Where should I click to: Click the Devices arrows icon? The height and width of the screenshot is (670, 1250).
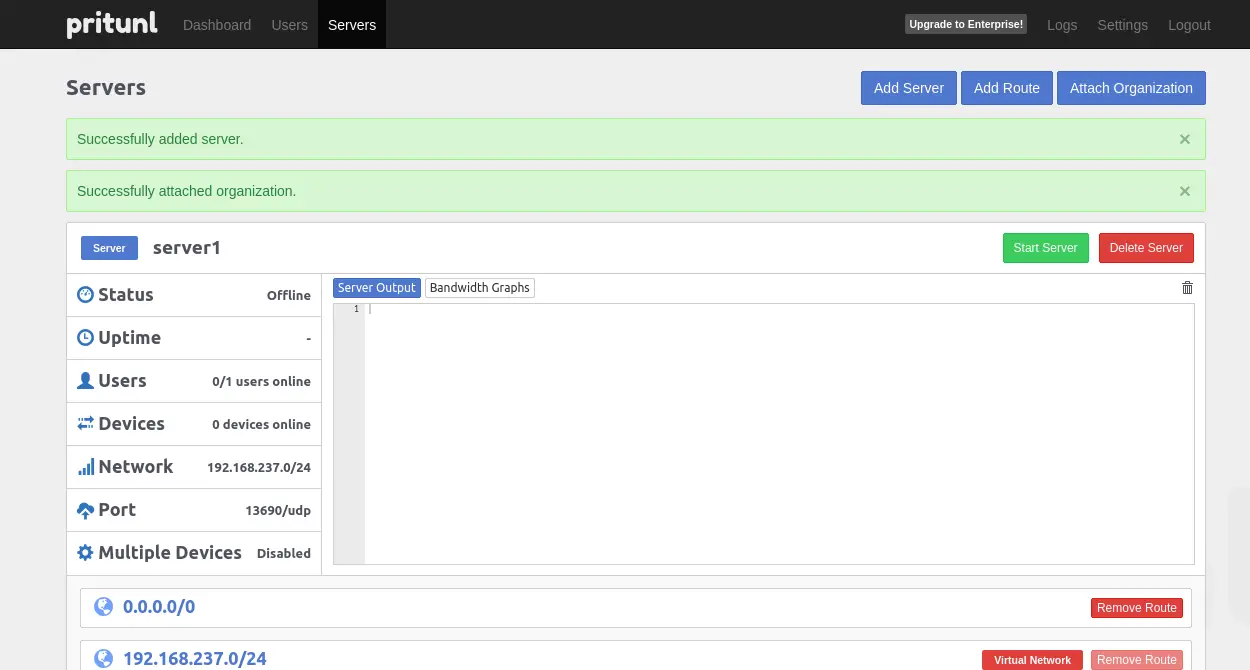[85, 424]
